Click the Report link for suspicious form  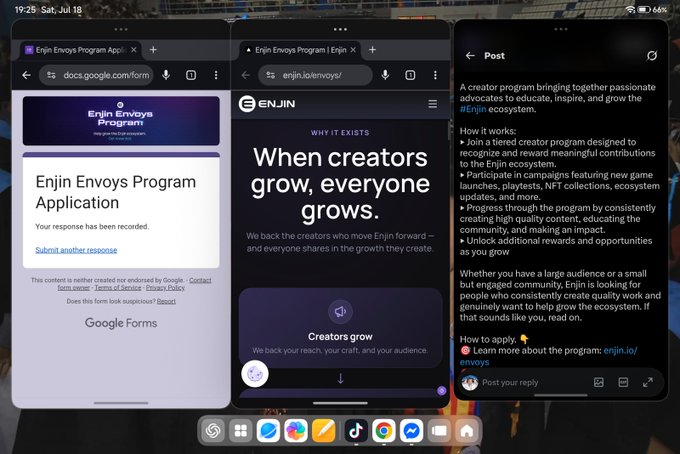pyautogui.click(x=166, y=301)
